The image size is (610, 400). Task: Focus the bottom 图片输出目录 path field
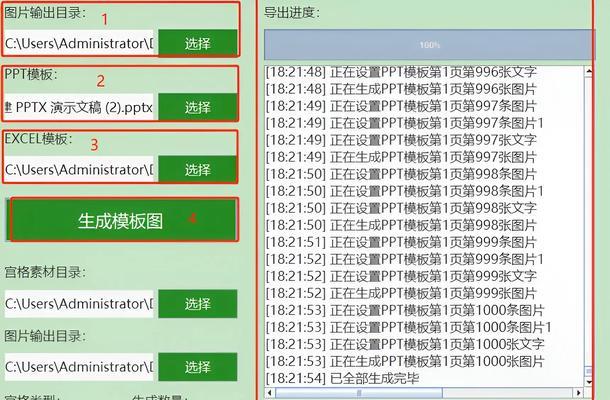(79, 367)
